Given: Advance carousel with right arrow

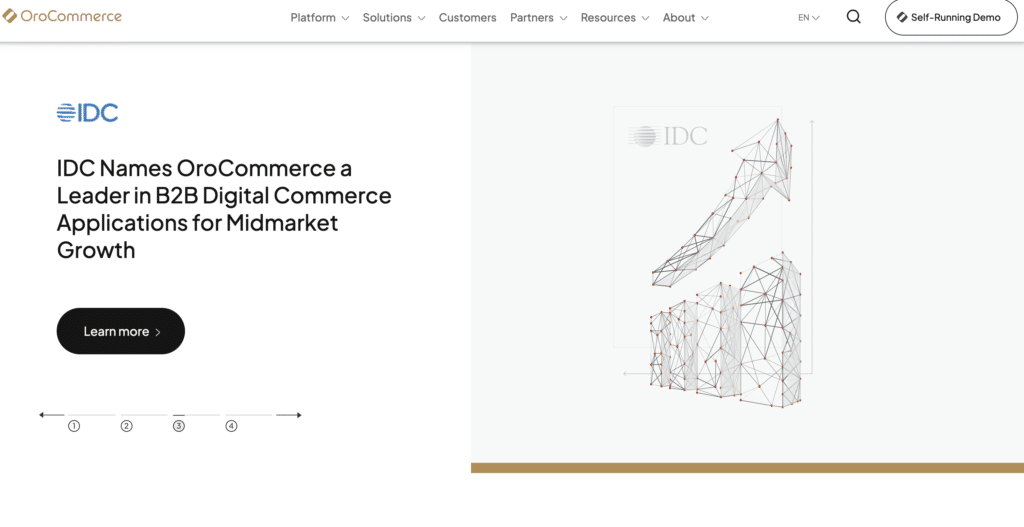Looking at the screenshot, I should (289, 415).
